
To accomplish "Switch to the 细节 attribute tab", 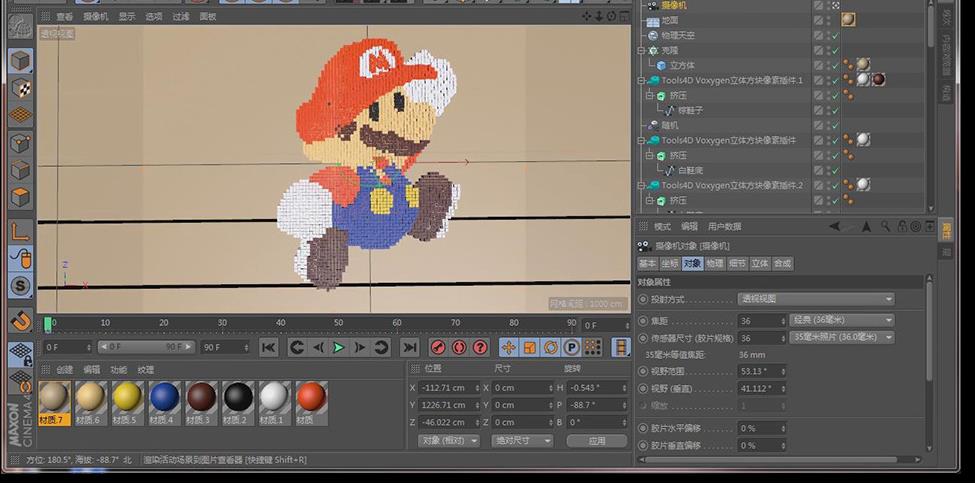I will click(737, 264).
